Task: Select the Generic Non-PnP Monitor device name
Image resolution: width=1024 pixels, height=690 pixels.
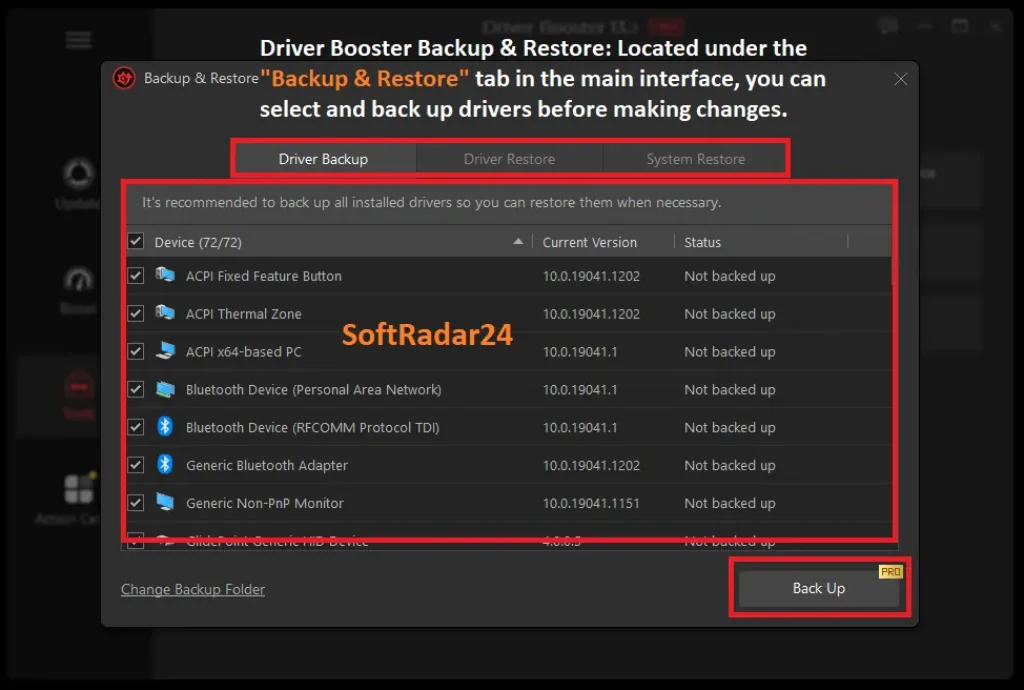Action: (x=264, y=503)
